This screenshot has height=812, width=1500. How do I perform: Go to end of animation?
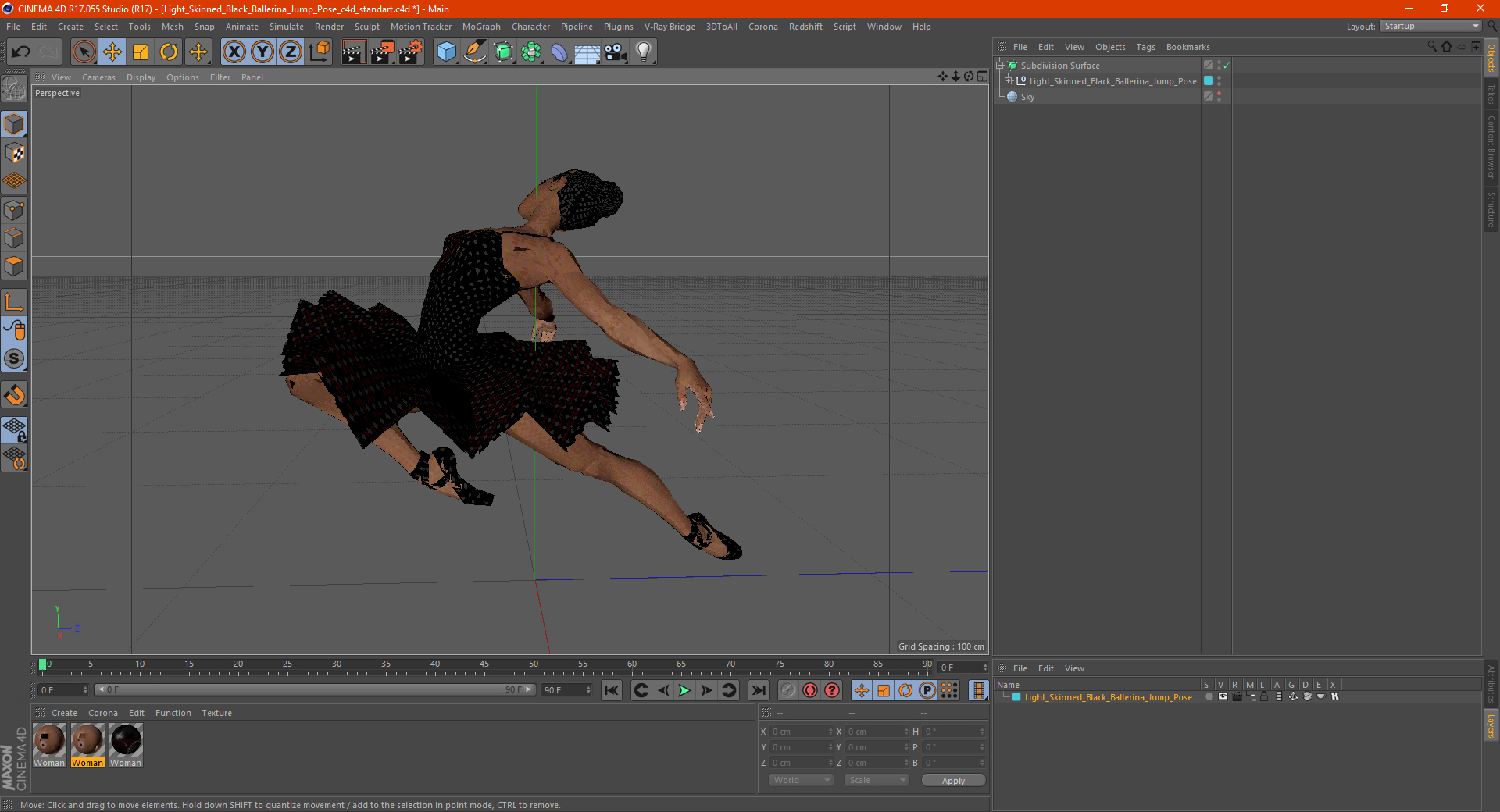click(758, 690)
